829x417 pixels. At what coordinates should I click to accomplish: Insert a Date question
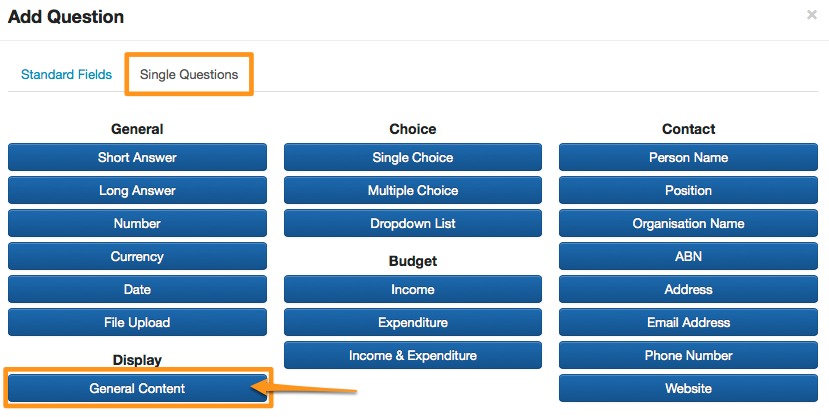click(x=137, y=289)
